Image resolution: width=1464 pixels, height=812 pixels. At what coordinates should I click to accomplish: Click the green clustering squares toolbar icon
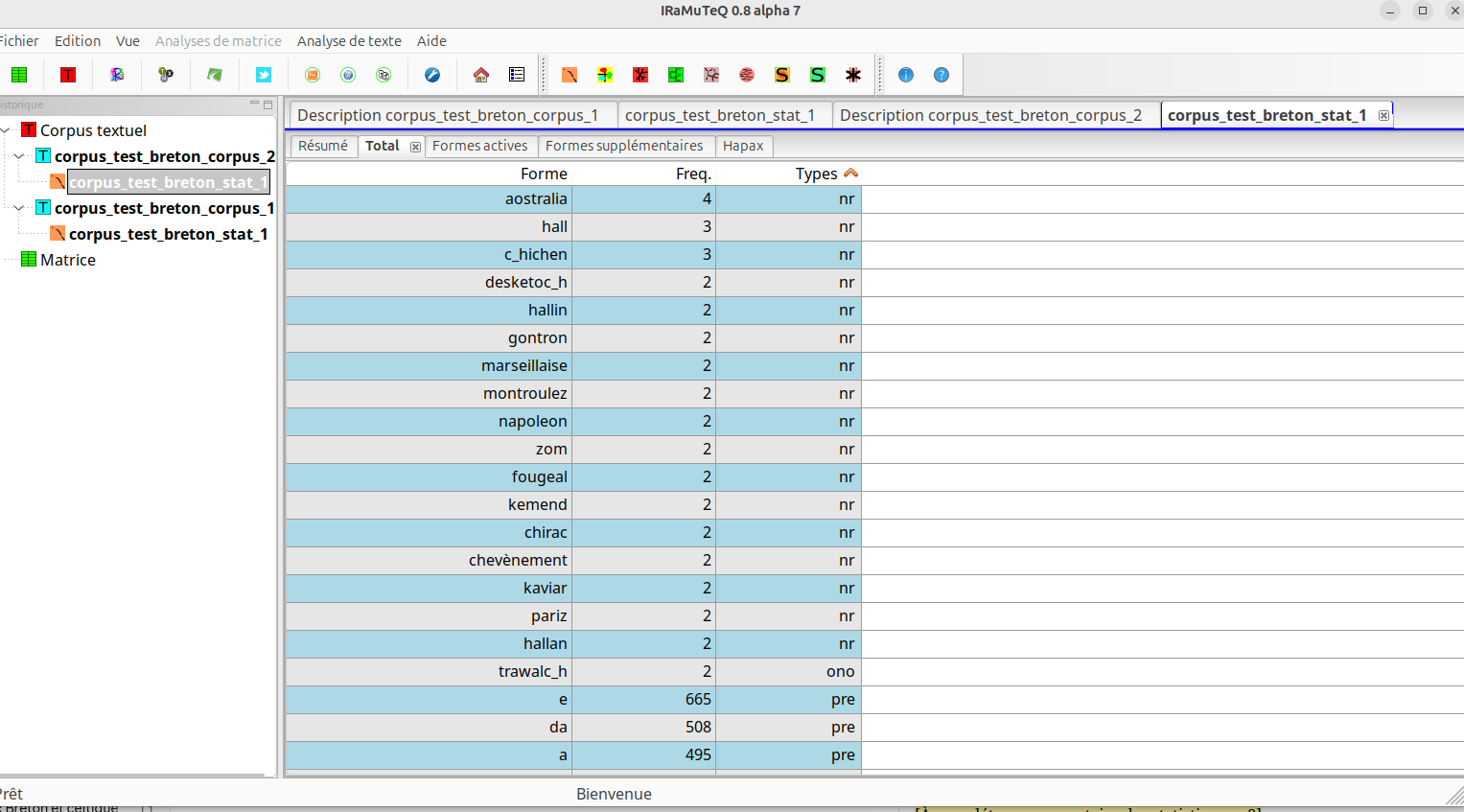click(x=676, y=75)
